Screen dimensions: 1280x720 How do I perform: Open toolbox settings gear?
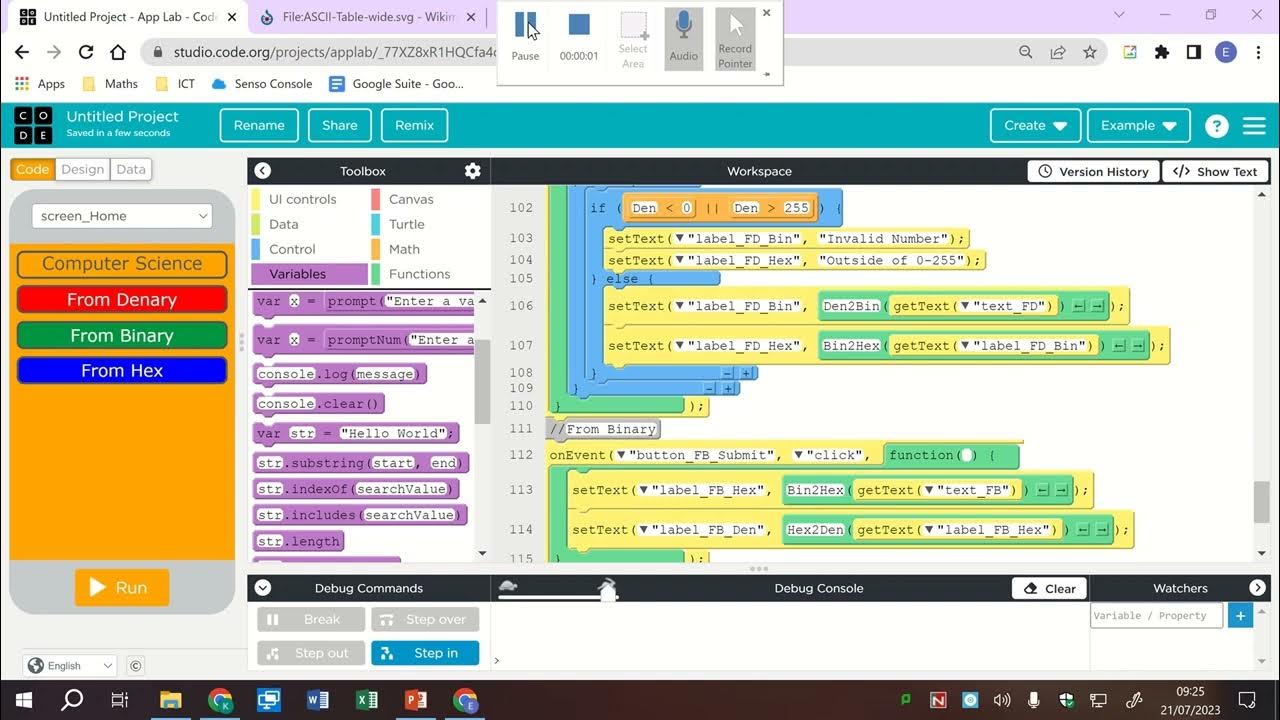[473, 171]
